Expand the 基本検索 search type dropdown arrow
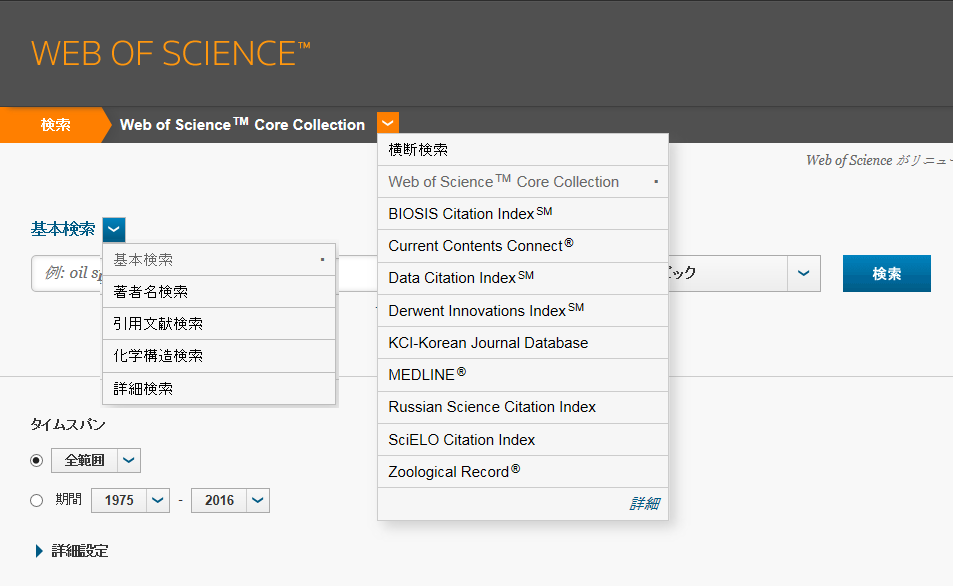The image size is (953, 586). point(114,230)
